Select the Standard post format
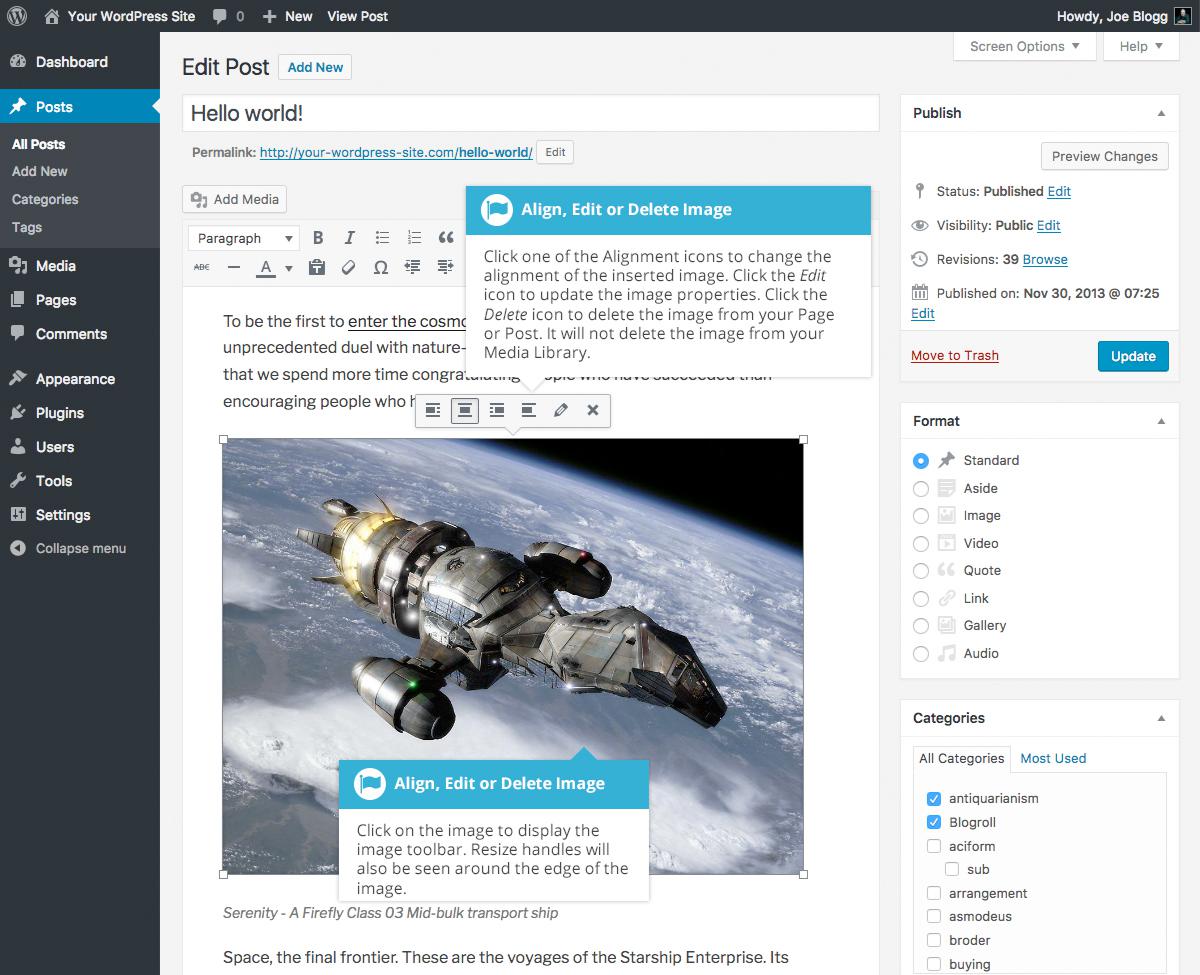 [921, 461]
